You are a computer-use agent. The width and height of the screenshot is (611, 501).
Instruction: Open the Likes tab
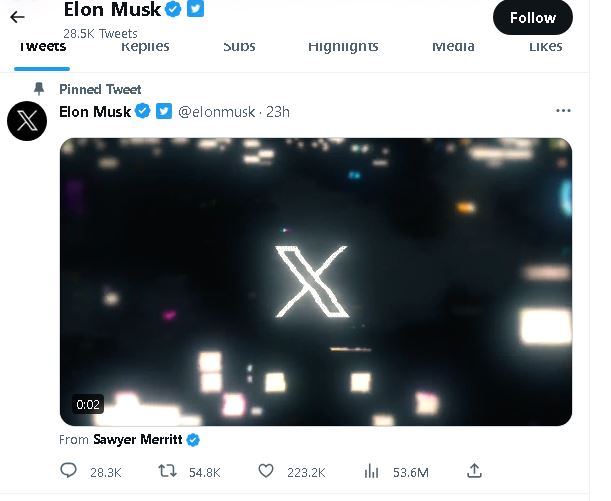coord(545,47)
